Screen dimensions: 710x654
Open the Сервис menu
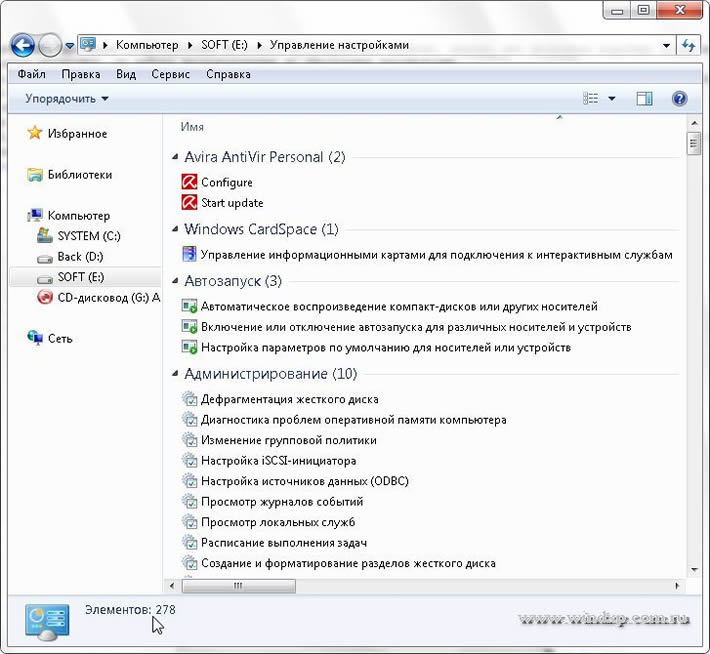pos(171,74)
